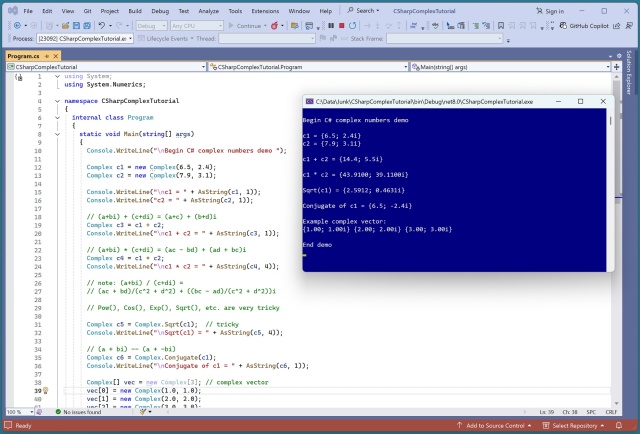Click the Share icon beside GitHub Copilot

[617, 26]
